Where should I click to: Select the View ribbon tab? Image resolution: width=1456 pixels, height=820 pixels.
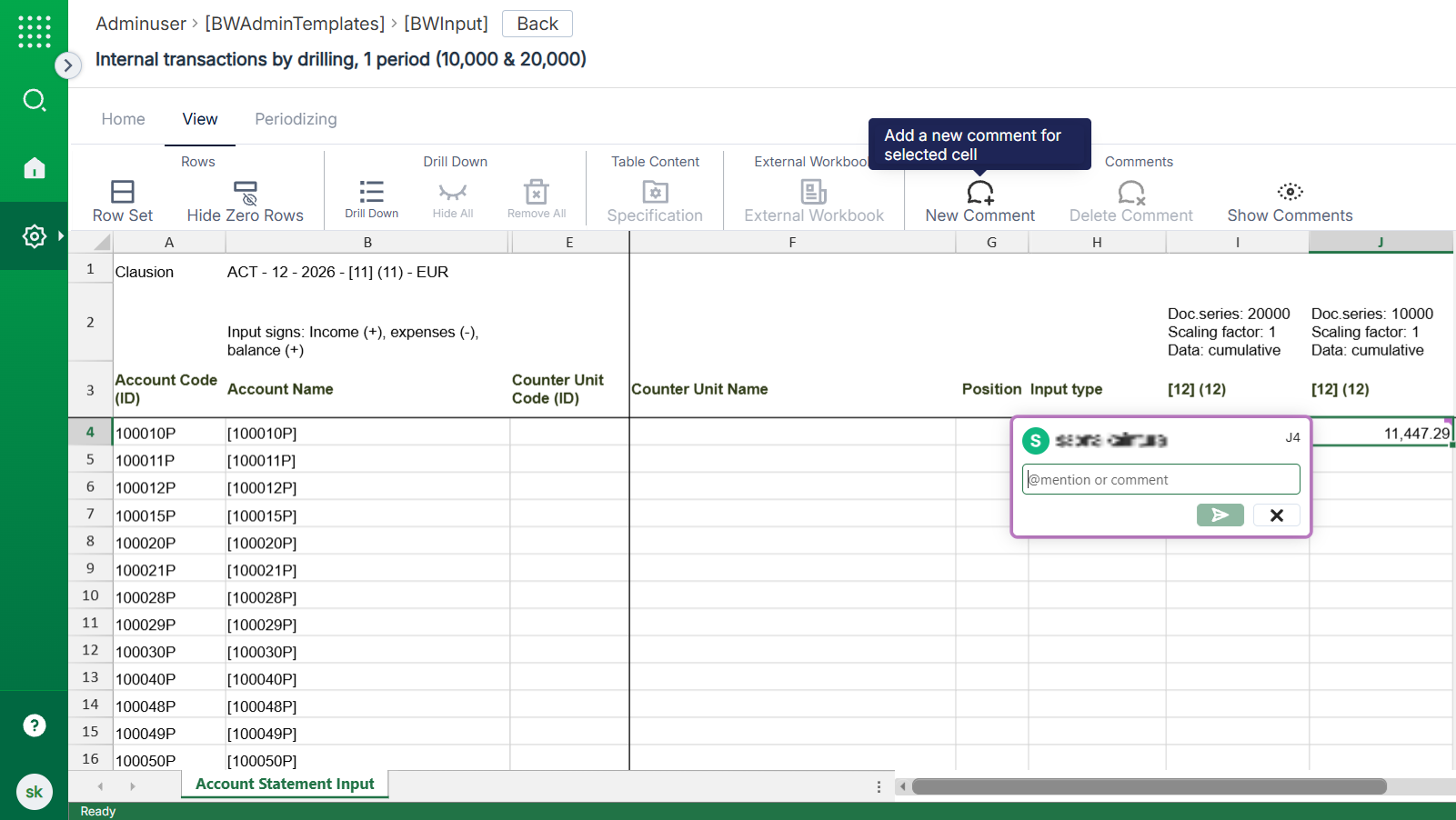click(200, 119)
